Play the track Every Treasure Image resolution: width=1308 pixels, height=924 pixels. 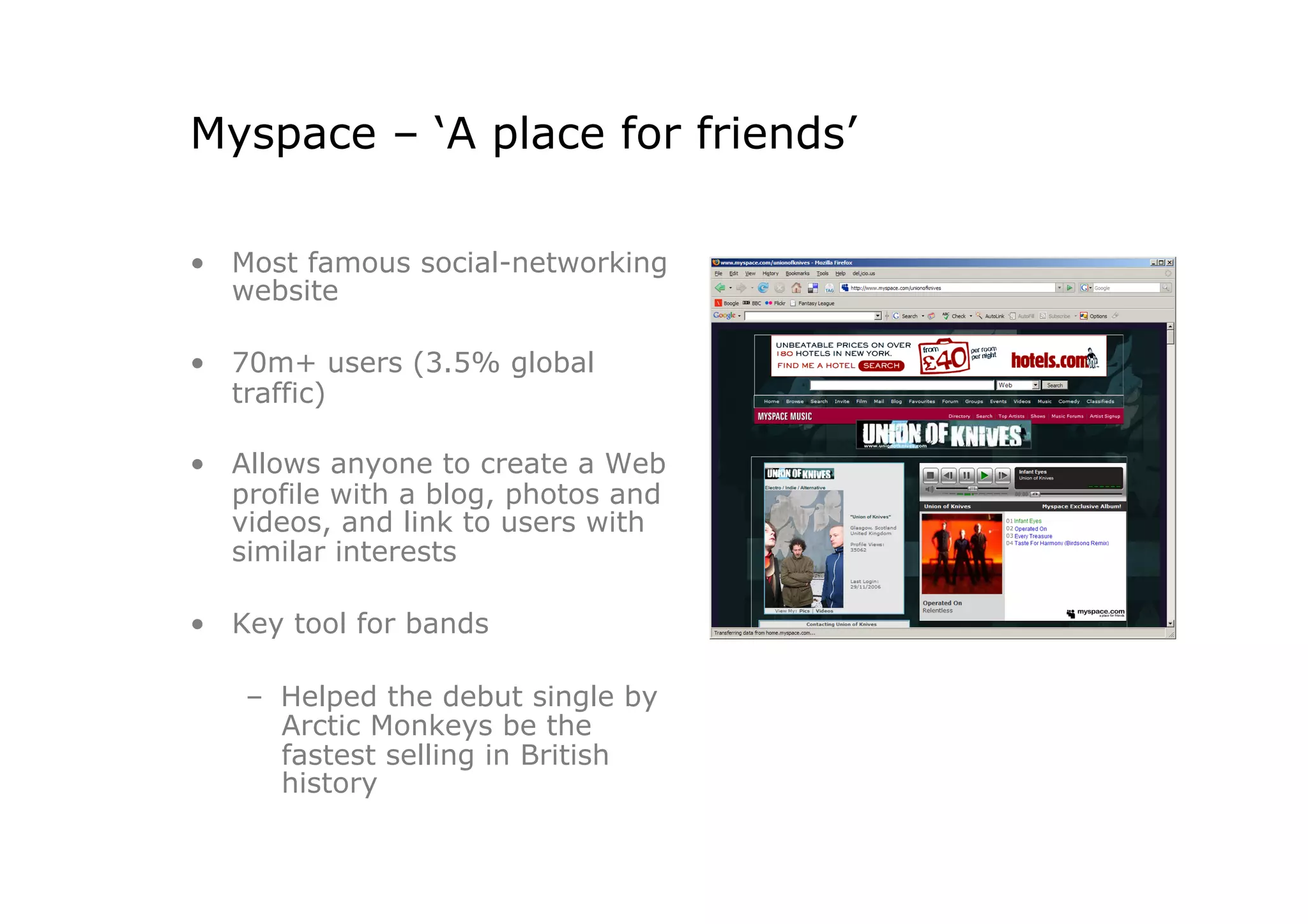pyautogui.click(x=1033, y=536)
